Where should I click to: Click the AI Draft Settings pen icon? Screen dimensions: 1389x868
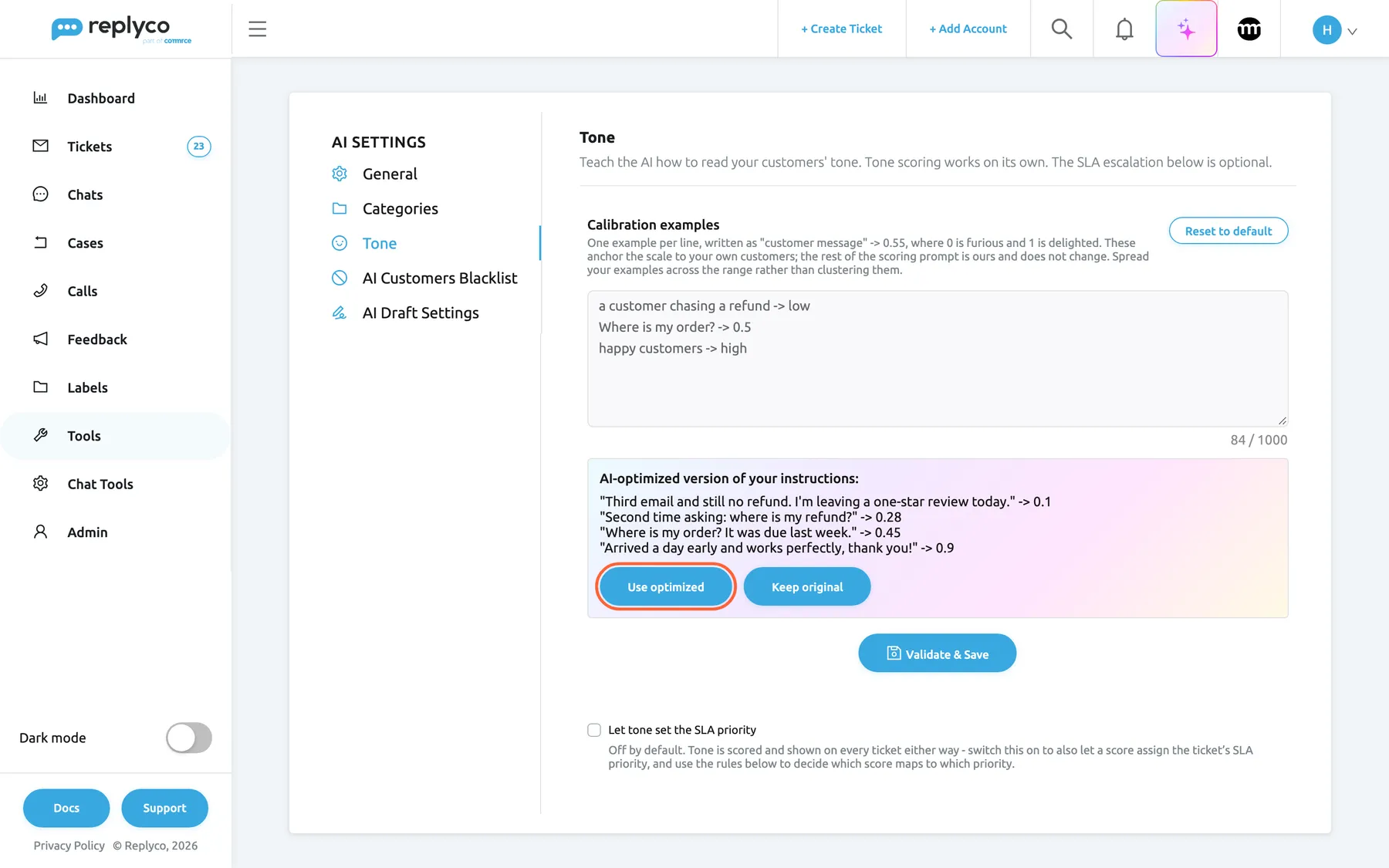point(340,312)
